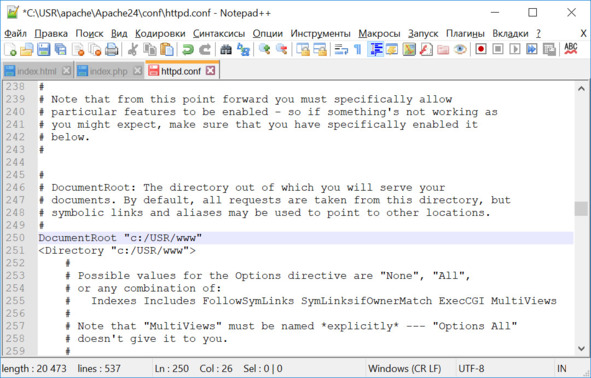The image size is (591, 378).
Task: Open the Инструменты menu
Action: [320, 34]
